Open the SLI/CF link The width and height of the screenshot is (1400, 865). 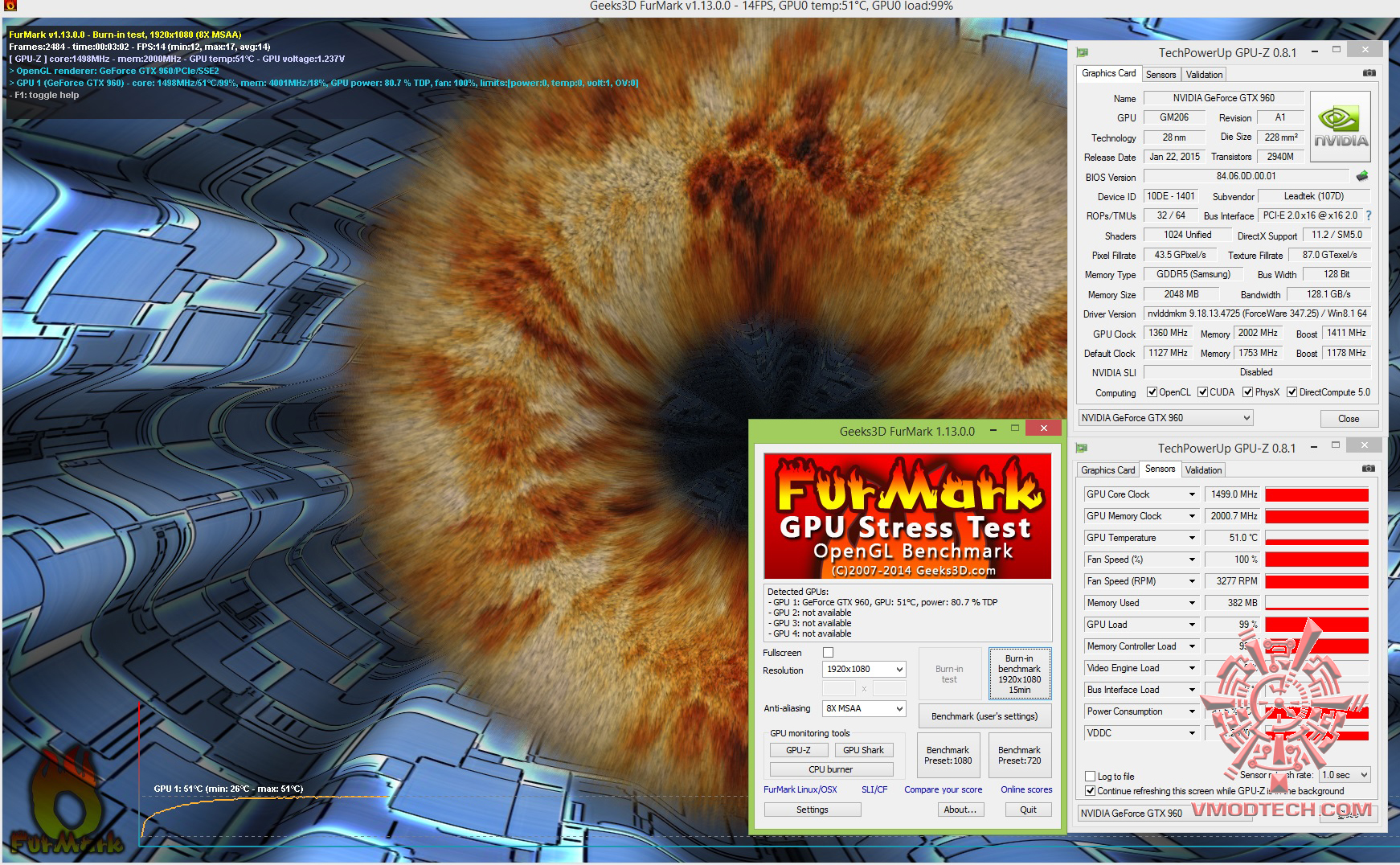(x=874, y=789)
